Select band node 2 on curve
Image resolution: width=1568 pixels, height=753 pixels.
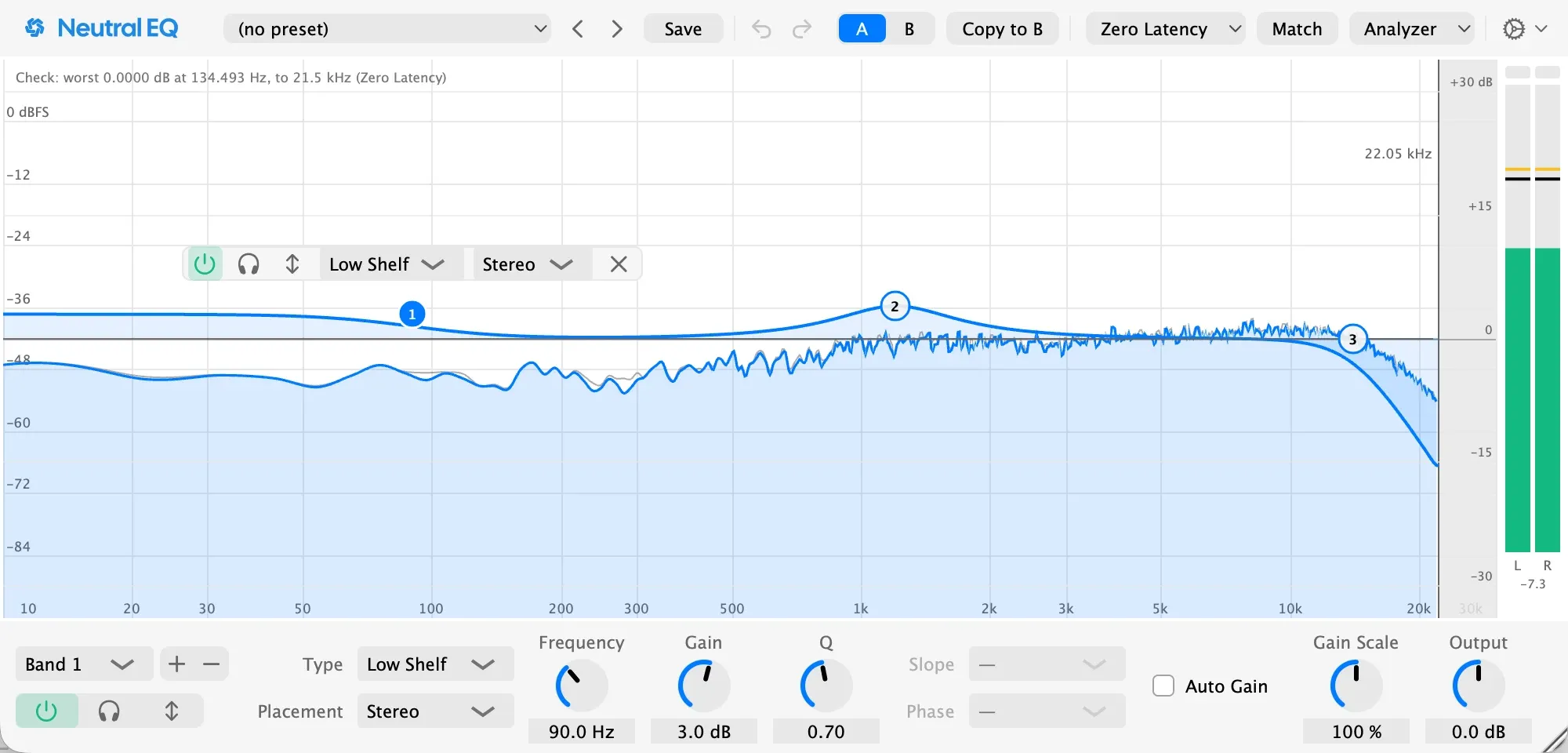pyautogui.click(x=895, y=306)
